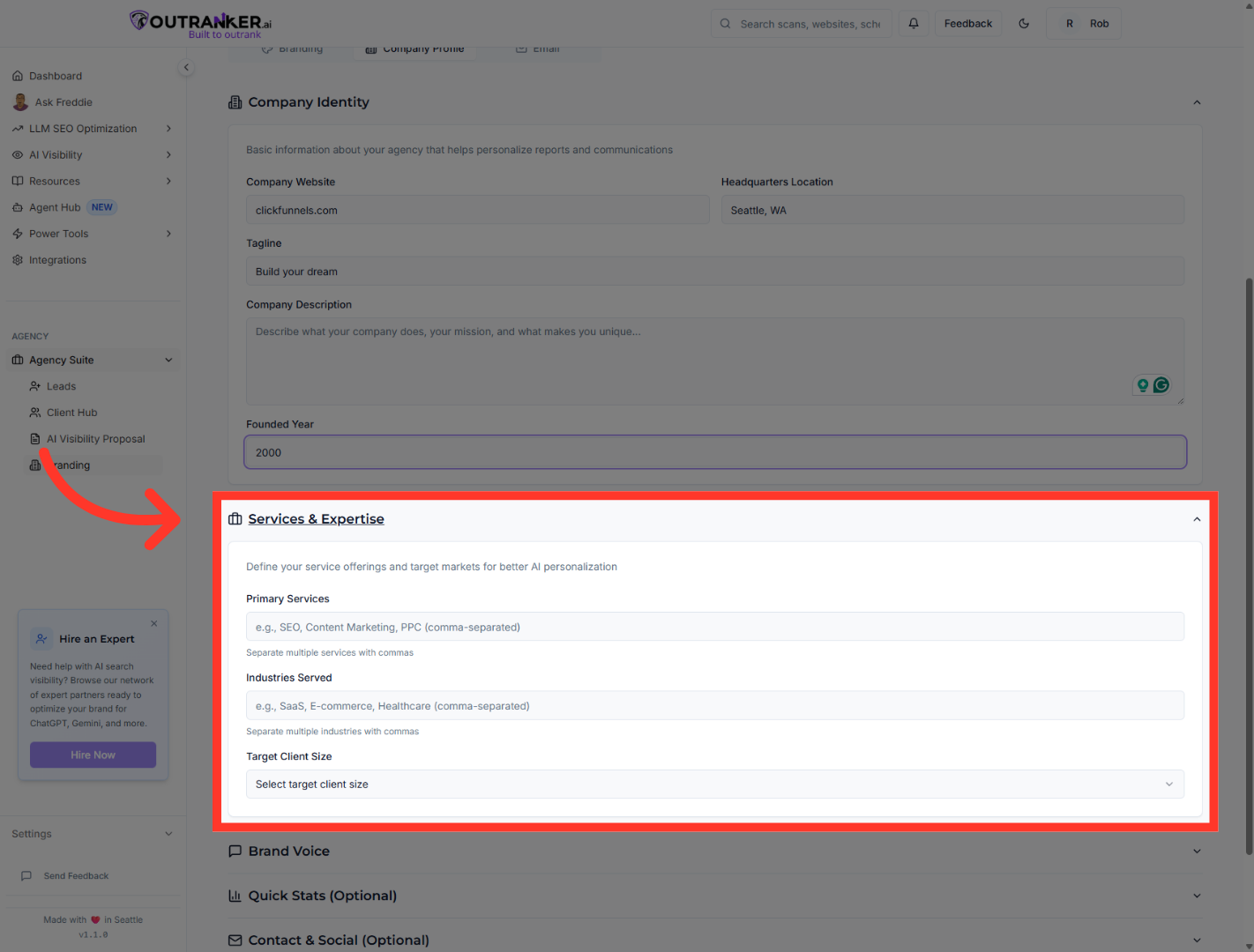
Task: Expand the AI Visibility sidebar menu
Action: [x=93, y=155]
